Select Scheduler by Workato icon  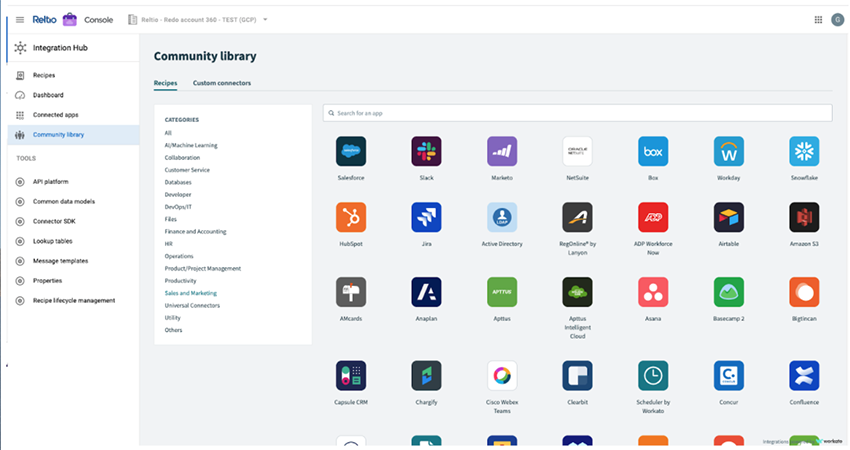click(x=653, y=376)
